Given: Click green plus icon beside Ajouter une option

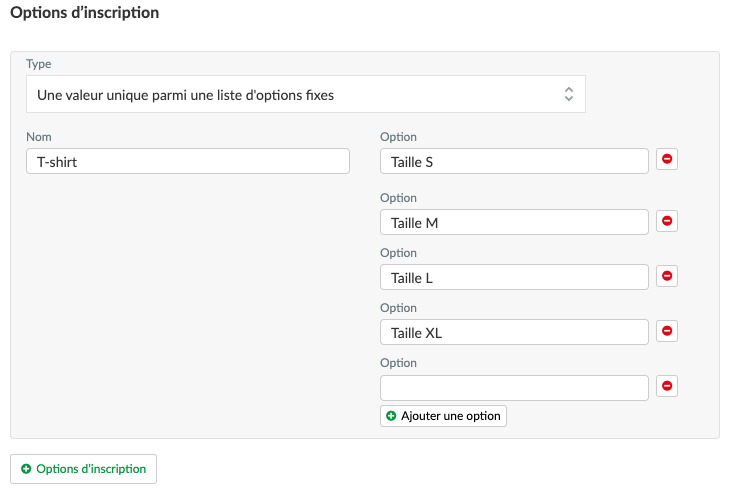Looking at the screenshot, I should point(391,416).
